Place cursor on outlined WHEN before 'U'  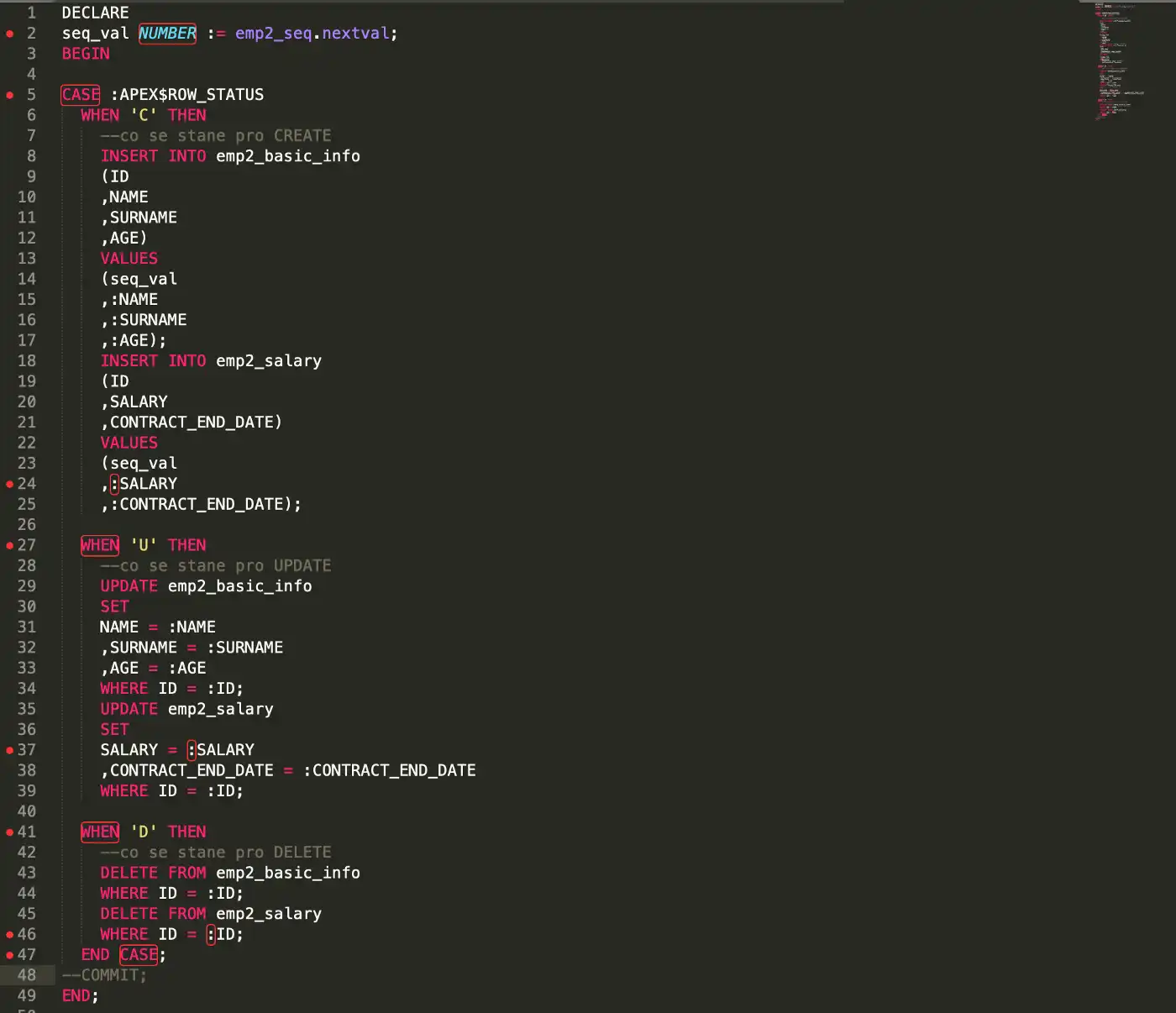coord(100,545)
